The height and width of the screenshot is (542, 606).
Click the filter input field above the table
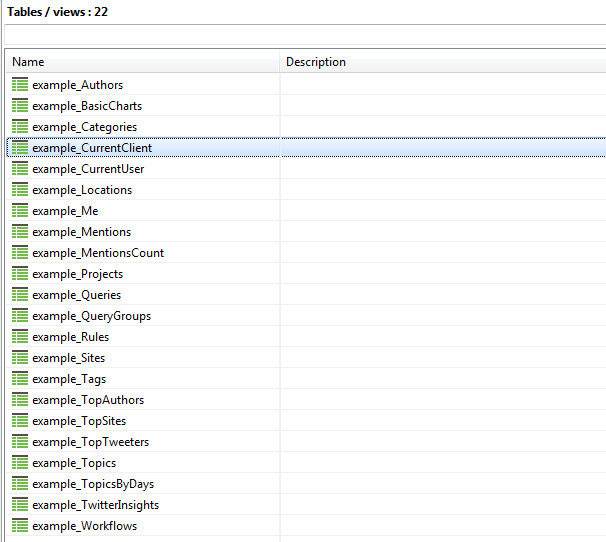point(303,35)
